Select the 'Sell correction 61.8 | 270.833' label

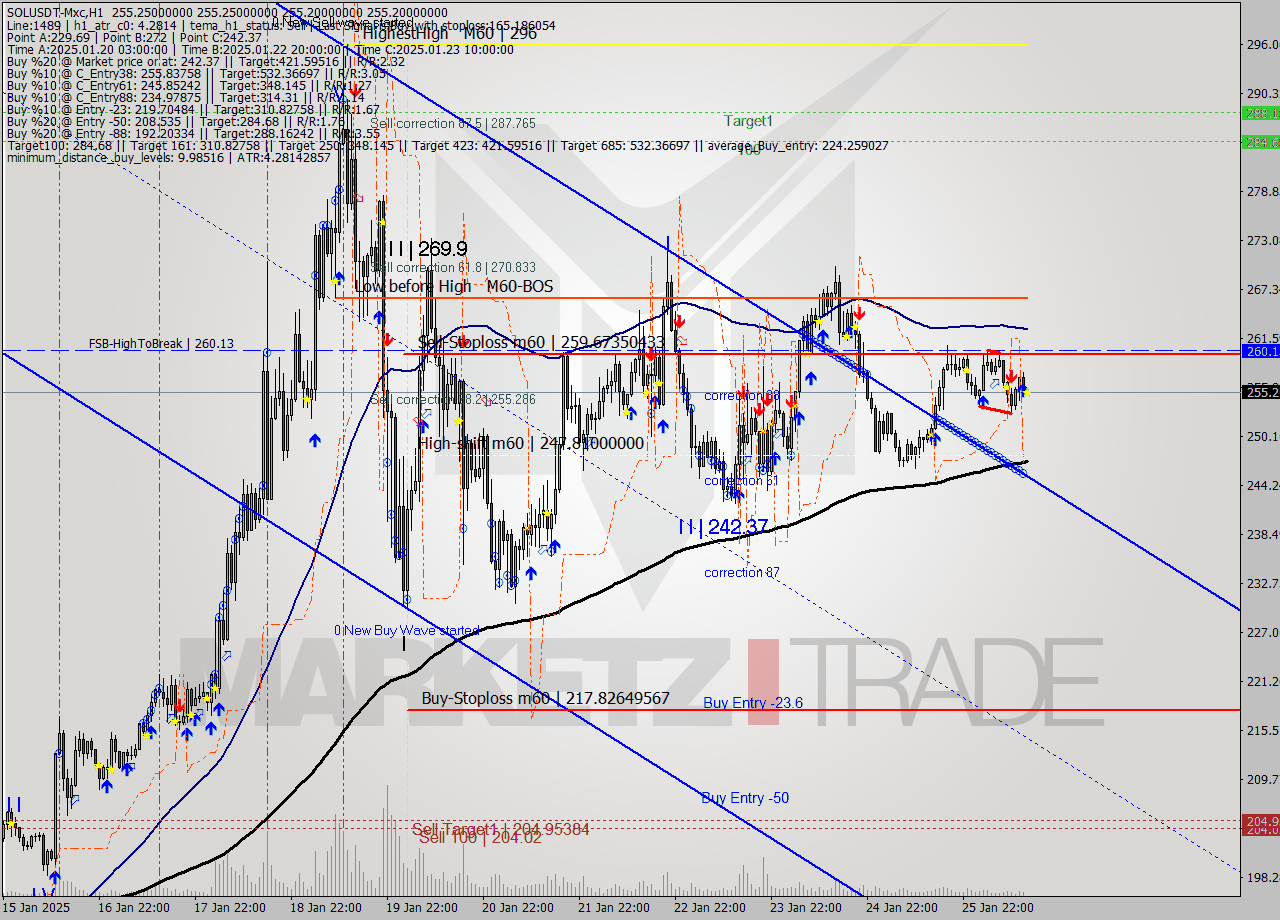tap(453, 268)
